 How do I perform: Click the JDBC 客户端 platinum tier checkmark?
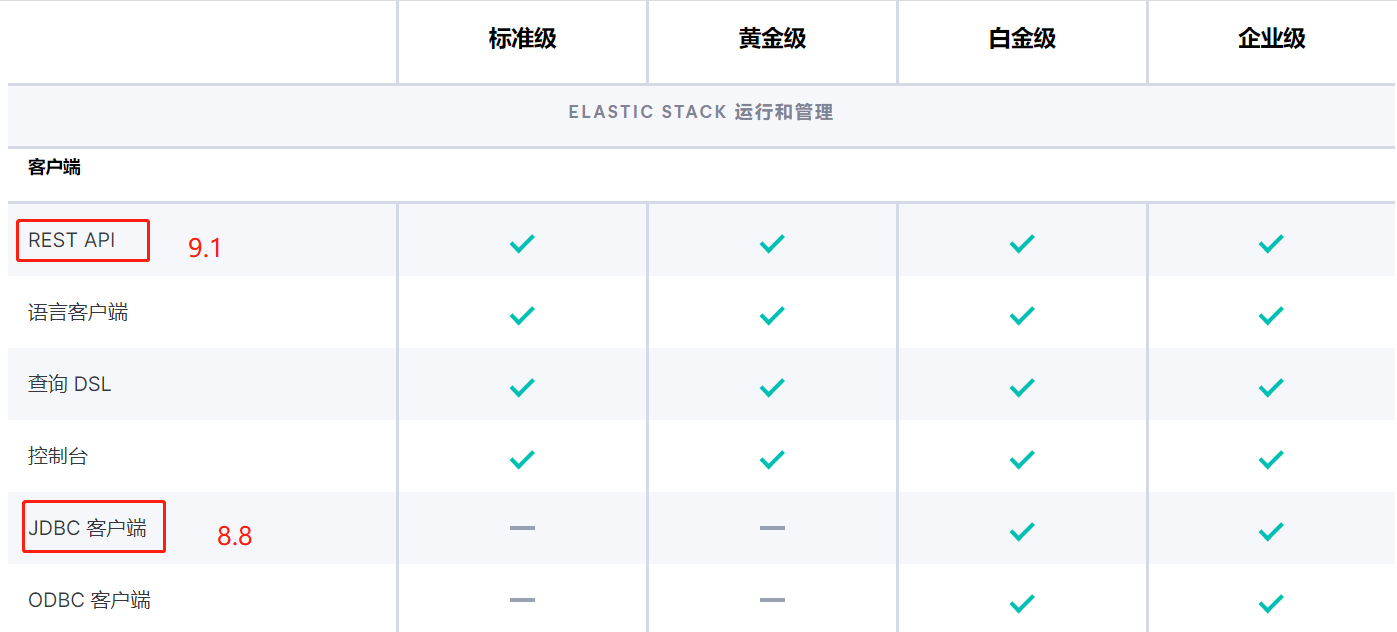point(1022,531)
